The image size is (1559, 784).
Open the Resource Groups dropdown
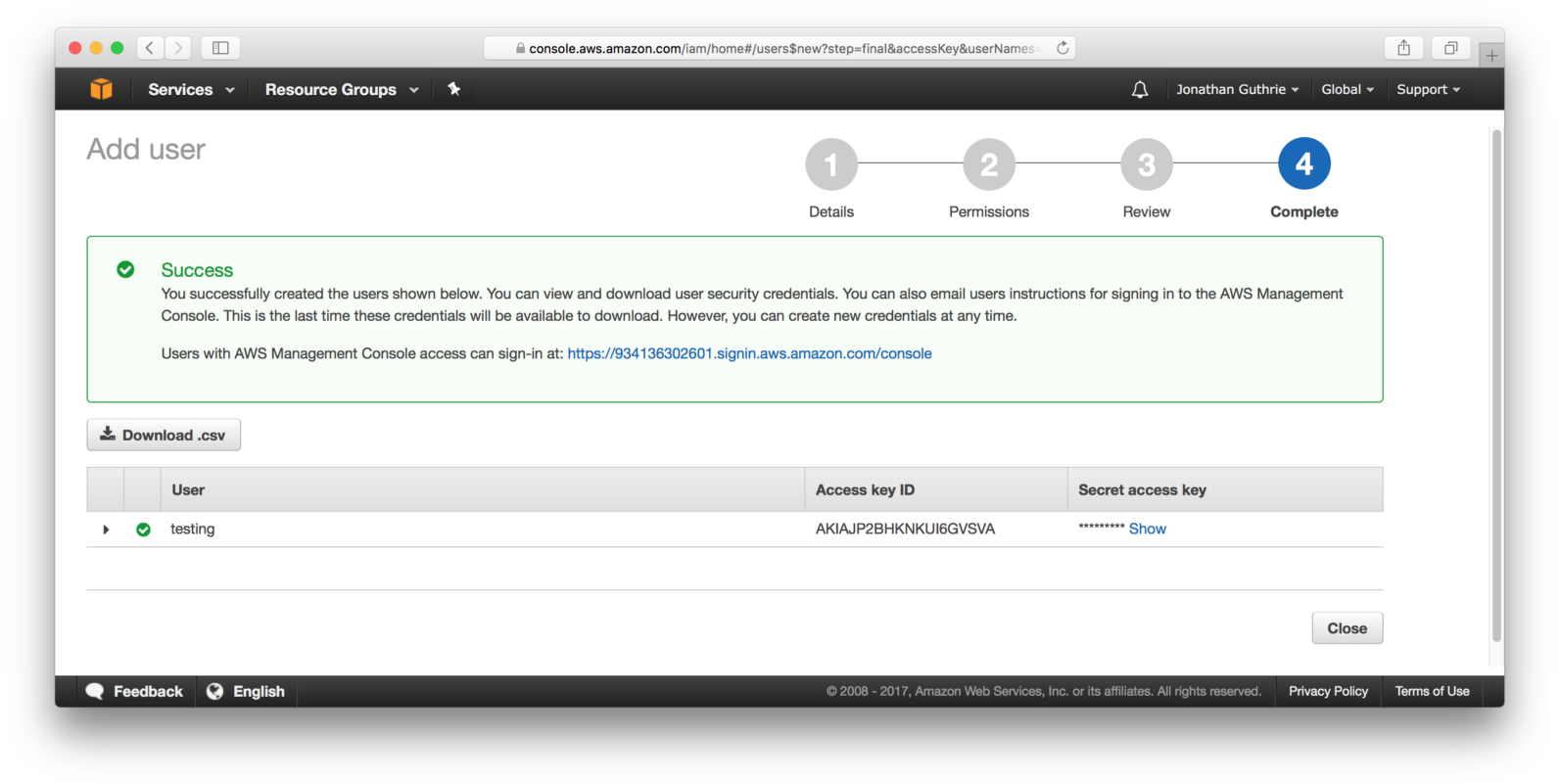(x=342, y=89)
